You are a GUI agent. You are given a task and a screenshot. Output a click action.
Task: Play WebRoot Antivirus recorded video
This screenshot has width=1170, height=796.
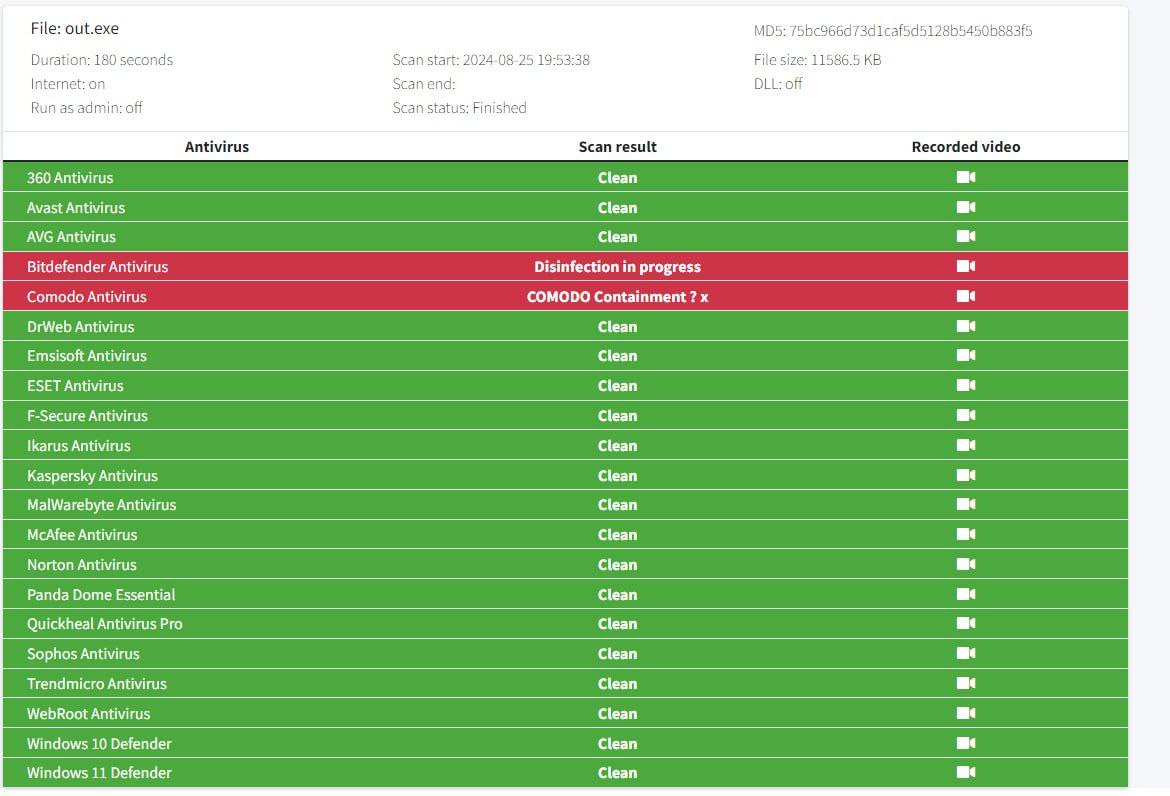[x=966, y=712]
